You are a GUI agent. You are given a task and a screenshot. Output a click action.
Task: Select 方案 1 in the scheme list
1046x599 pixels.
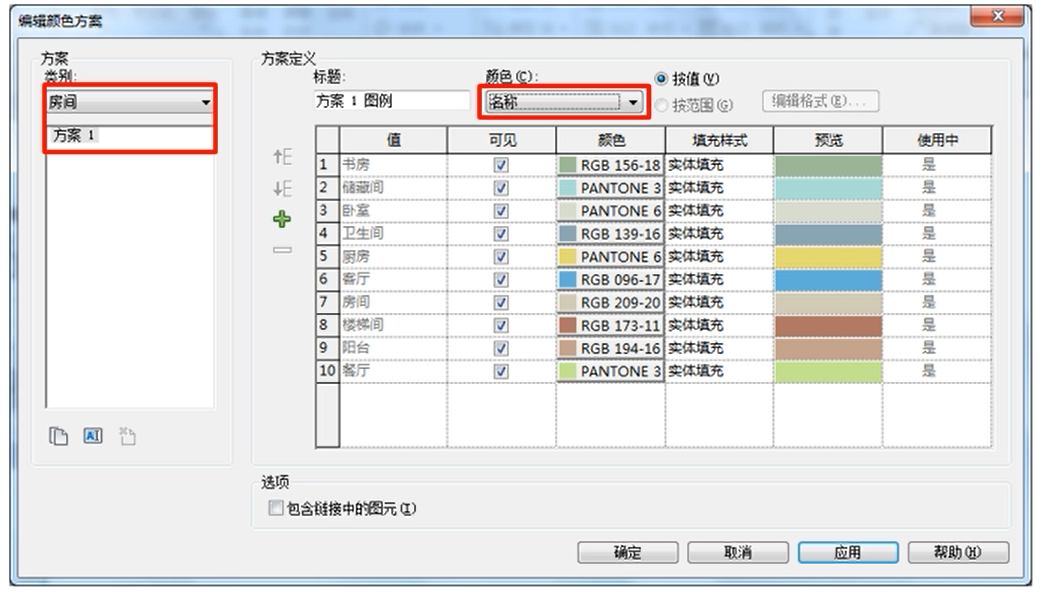(x=77, y=137)
